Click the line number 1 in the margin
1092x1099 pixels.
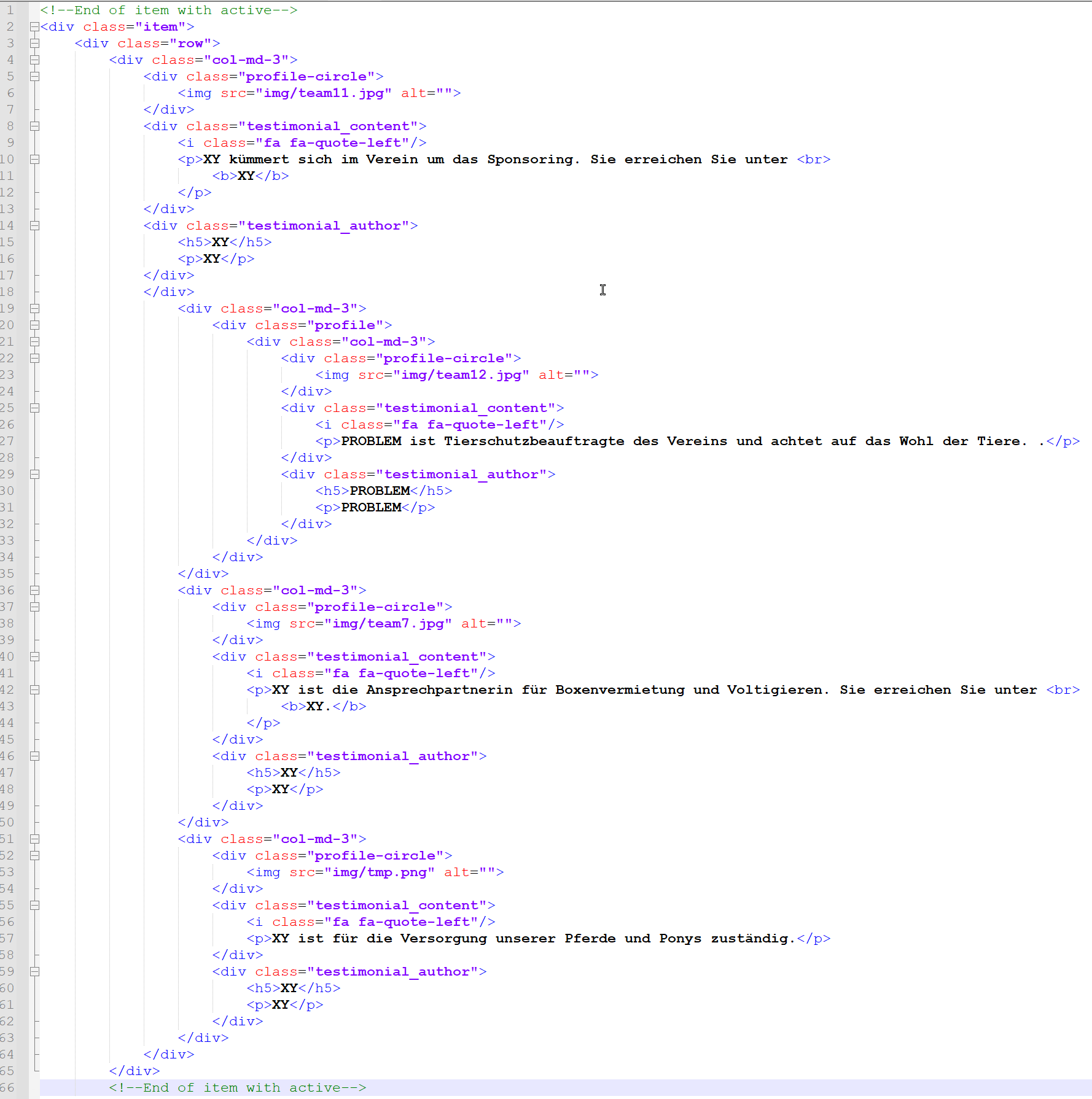[10, 10]
